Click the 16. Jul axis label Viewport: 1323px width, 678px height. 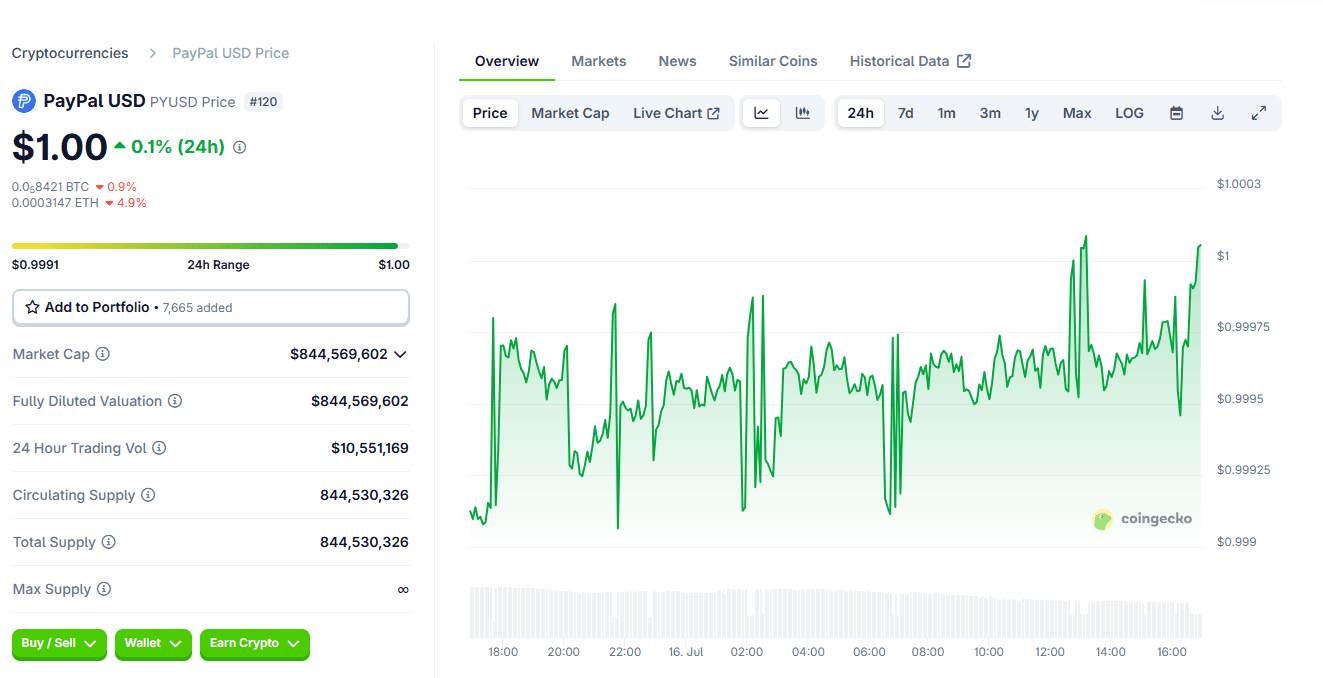click(687, 652)
